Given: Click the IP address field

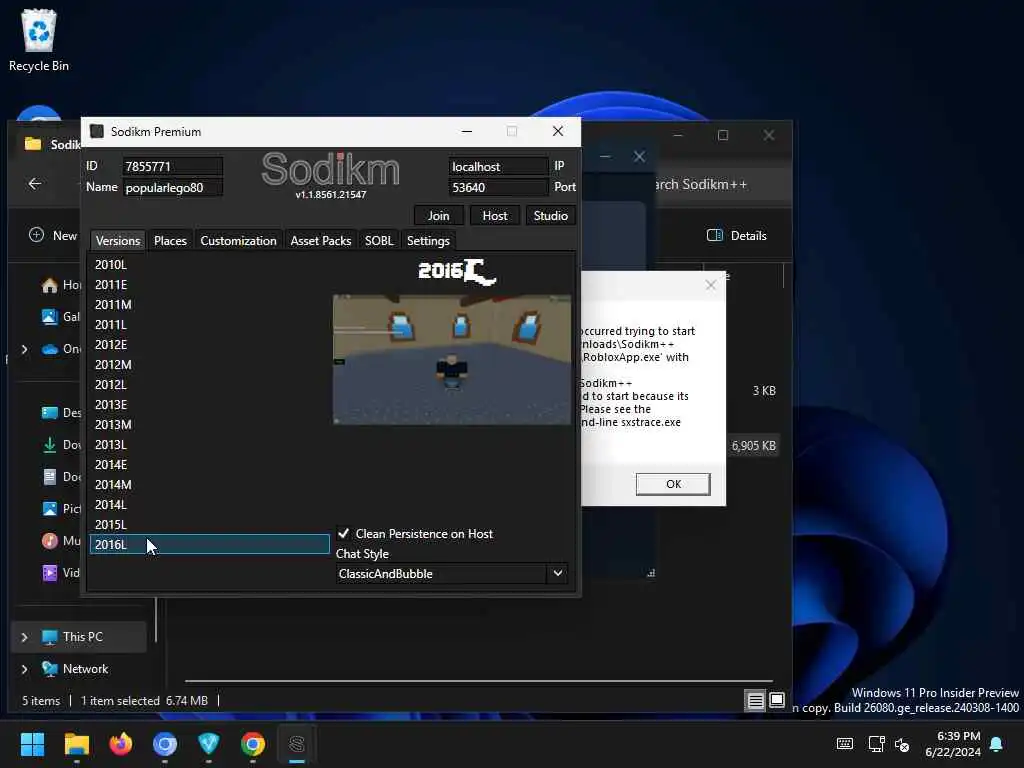Looking at the screenshot, I should (498, 167).
